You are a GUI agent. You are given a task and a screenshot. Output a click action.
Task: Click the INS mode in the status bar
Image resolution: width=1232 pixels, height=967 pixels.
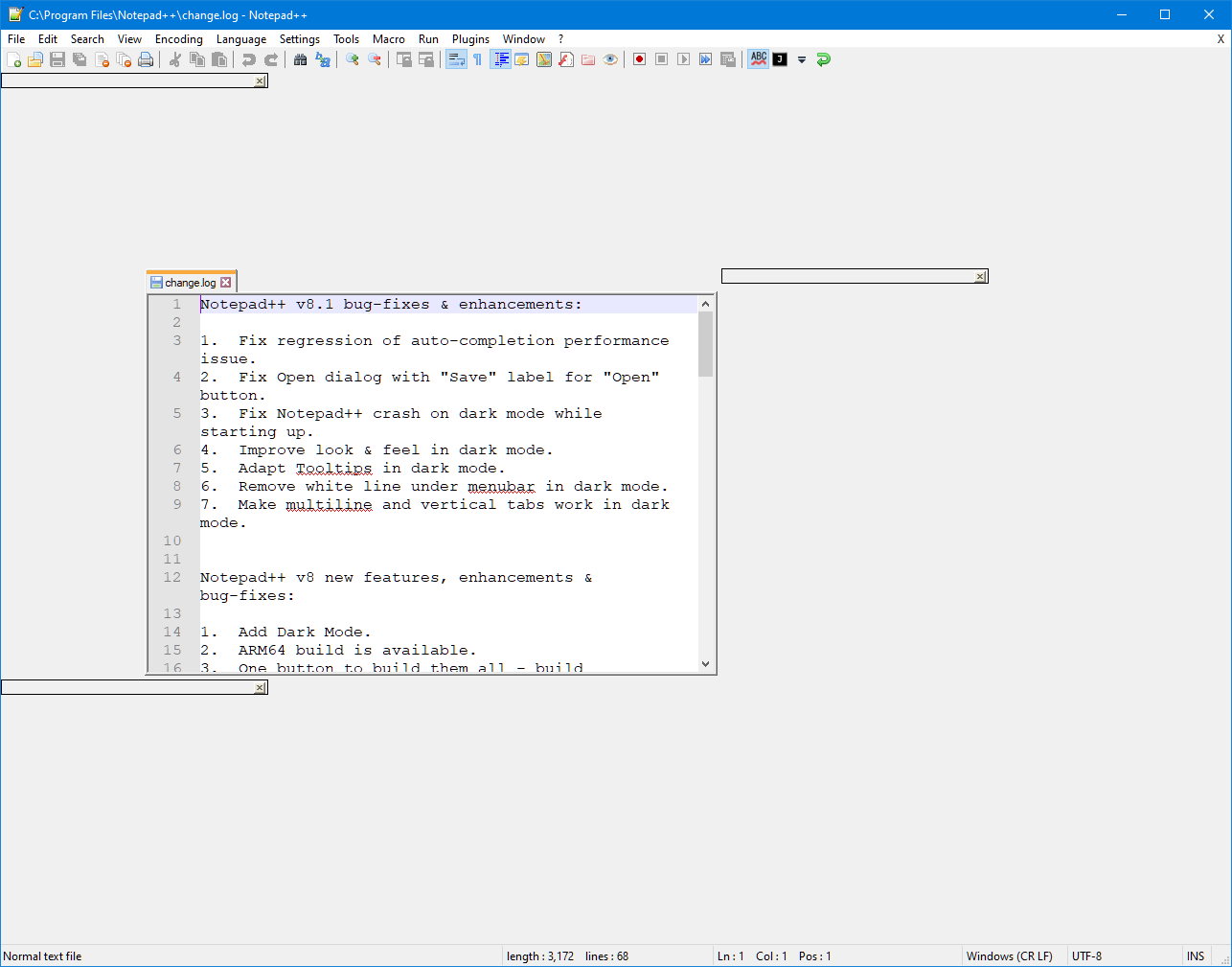tap(1196, 956)
